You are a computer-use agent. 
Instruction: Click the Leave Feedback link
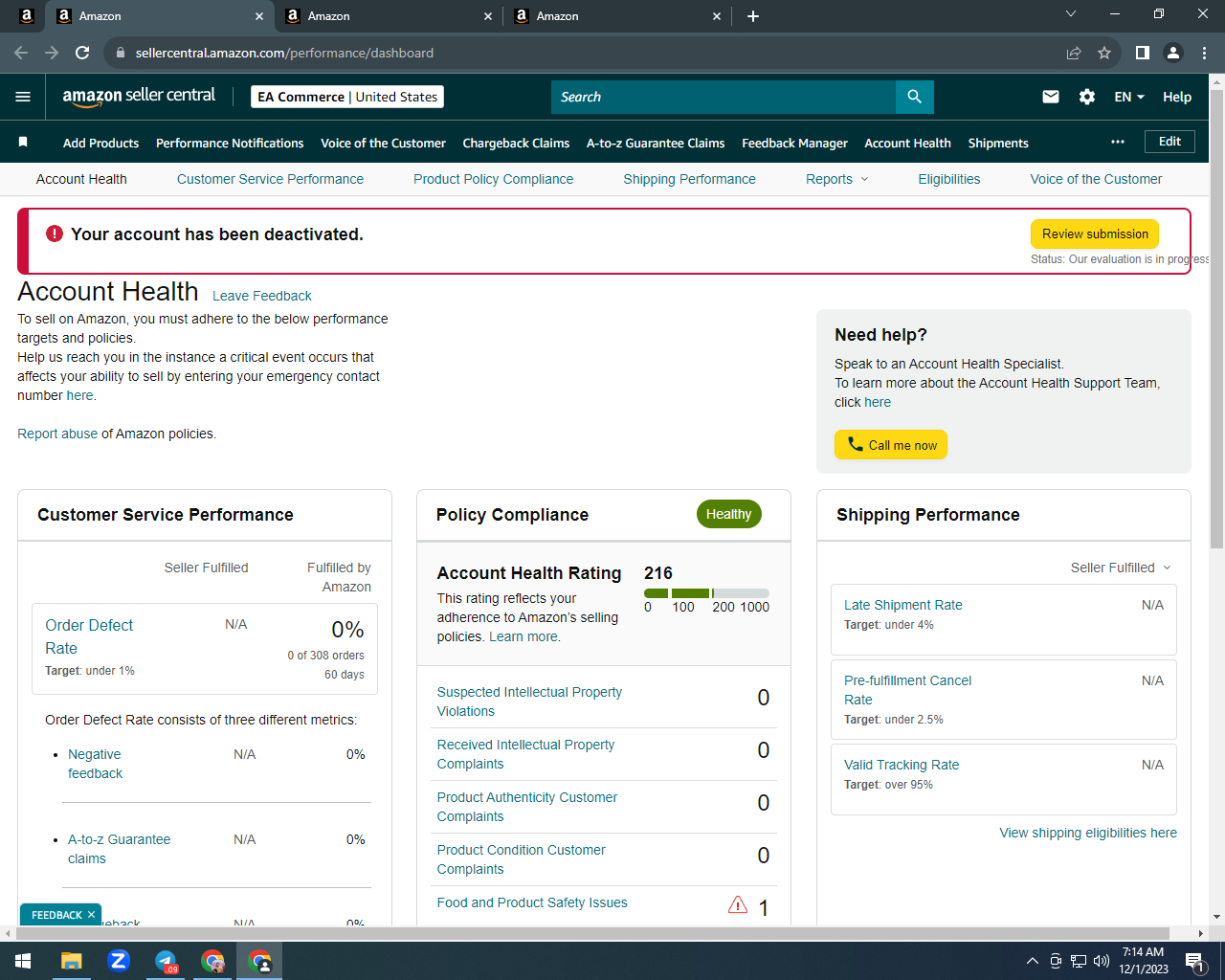tap(261, 296)
